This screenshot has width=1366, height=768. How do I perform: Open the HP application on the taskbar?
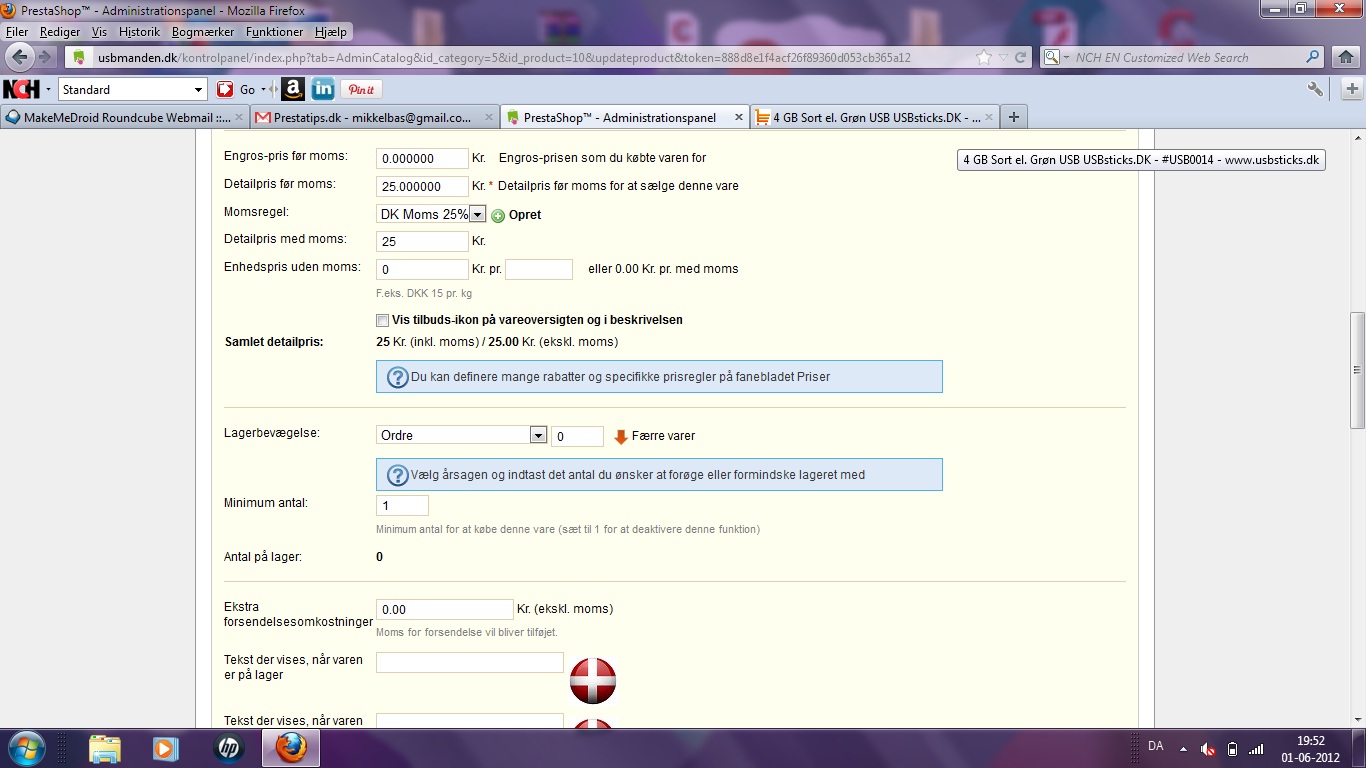tap(228, 748)
